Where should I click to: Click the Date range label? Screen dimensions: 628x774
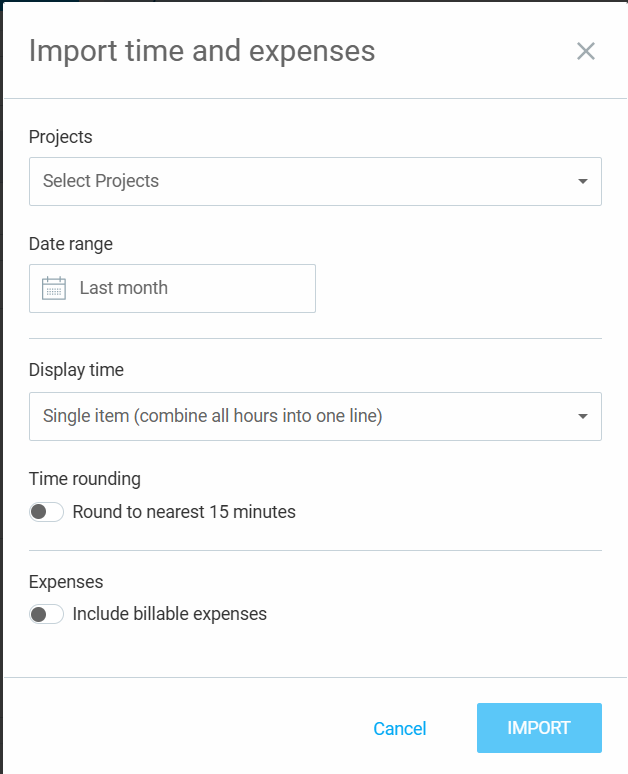[71, 244]
